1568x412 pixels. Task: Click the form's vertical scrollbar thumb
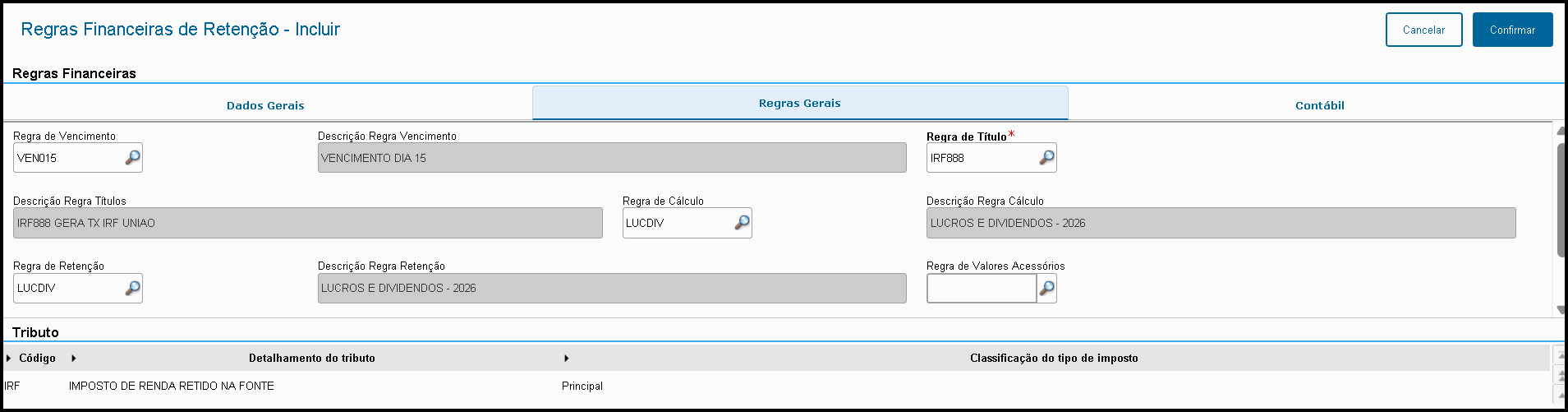tap(1561, 200)
